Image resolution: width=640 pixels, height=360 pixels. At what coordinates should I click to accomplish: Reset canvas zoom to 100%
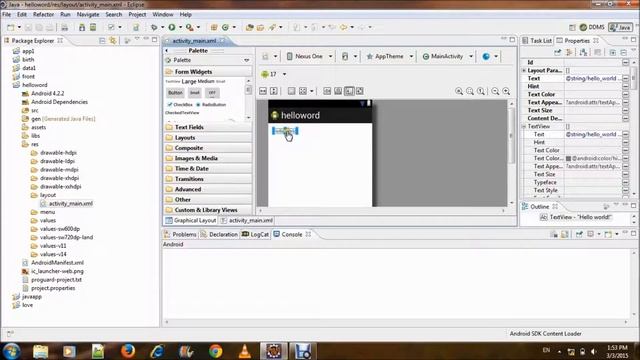(481, 91)
